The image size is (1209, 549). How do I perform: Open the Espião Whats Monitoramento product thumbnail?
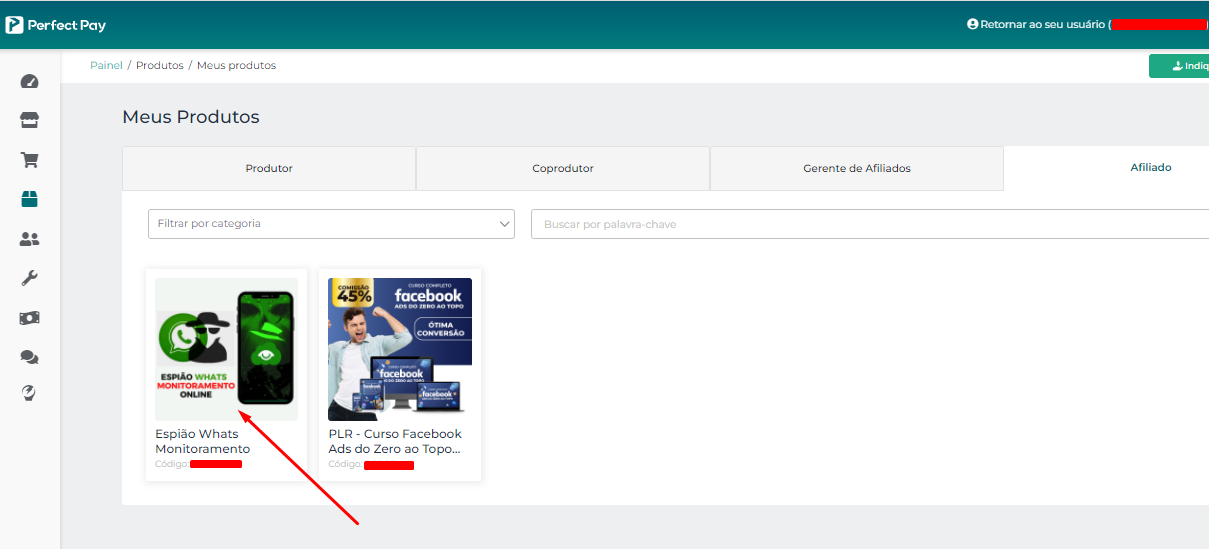[226, 349]
